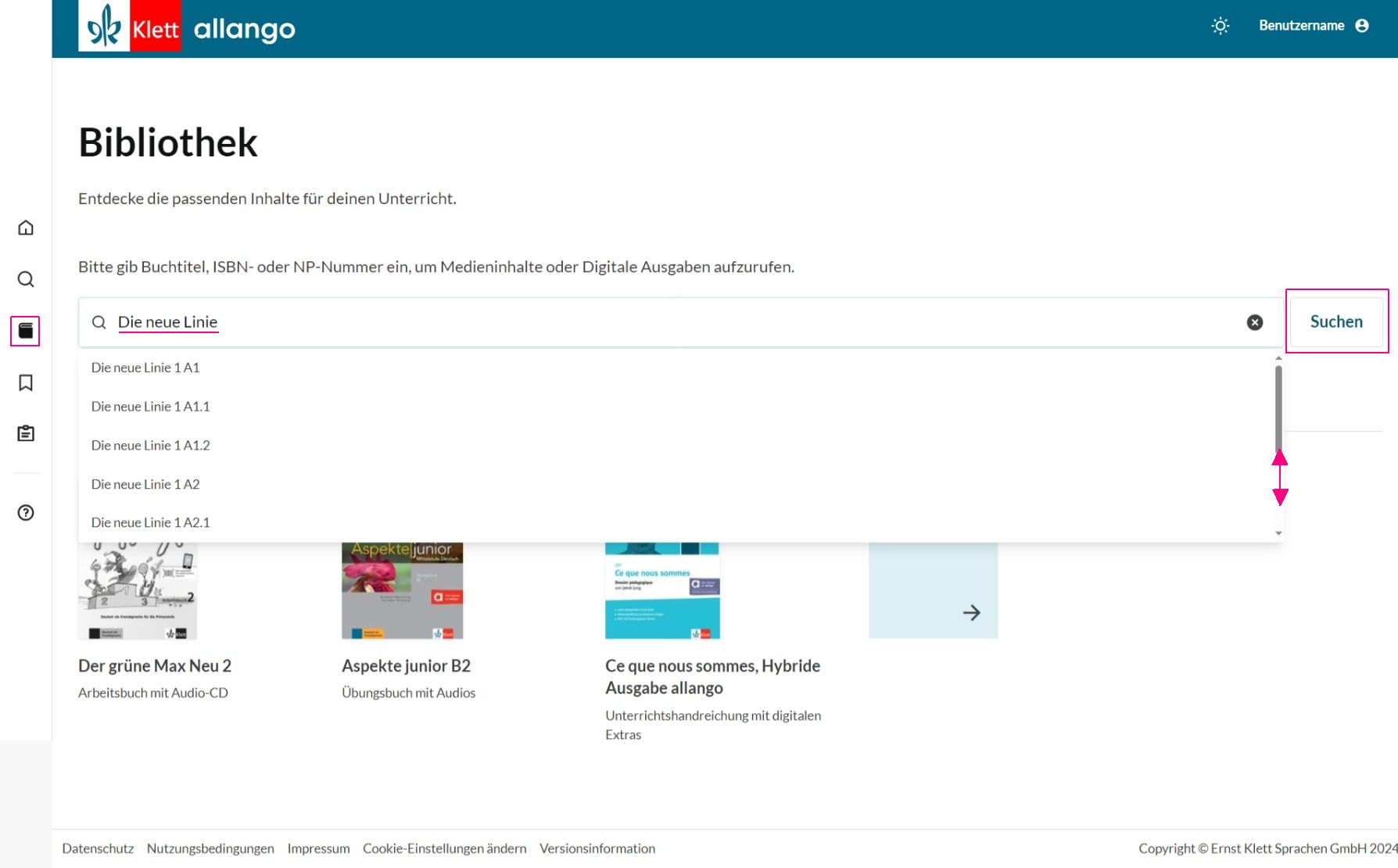
Task: Open the Versionsinformation footer link
Action: pyautogui.click(x=597, y=848)
